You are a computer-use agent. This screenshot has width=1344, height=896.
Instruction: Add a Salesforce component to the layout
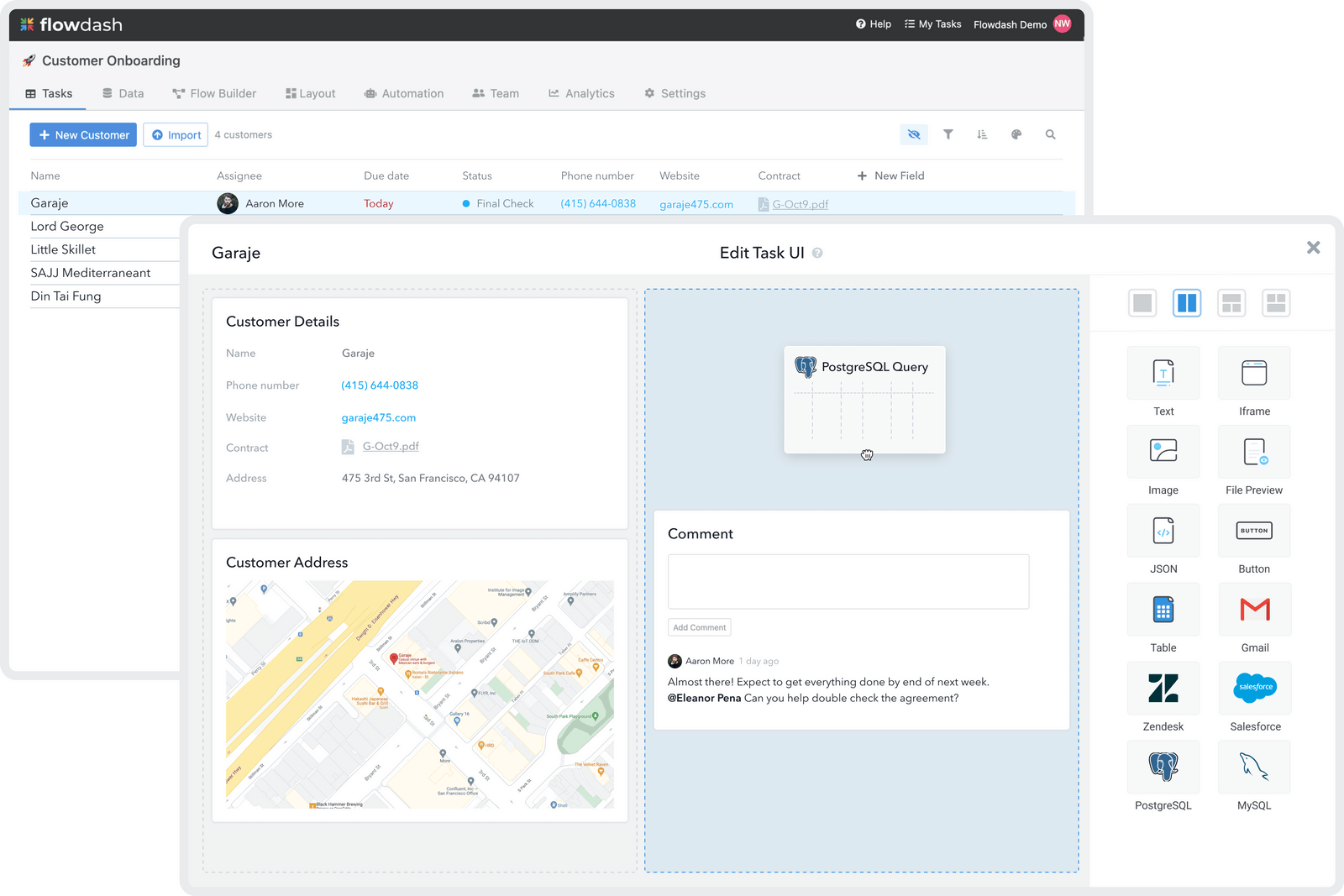click(1254, 689)
